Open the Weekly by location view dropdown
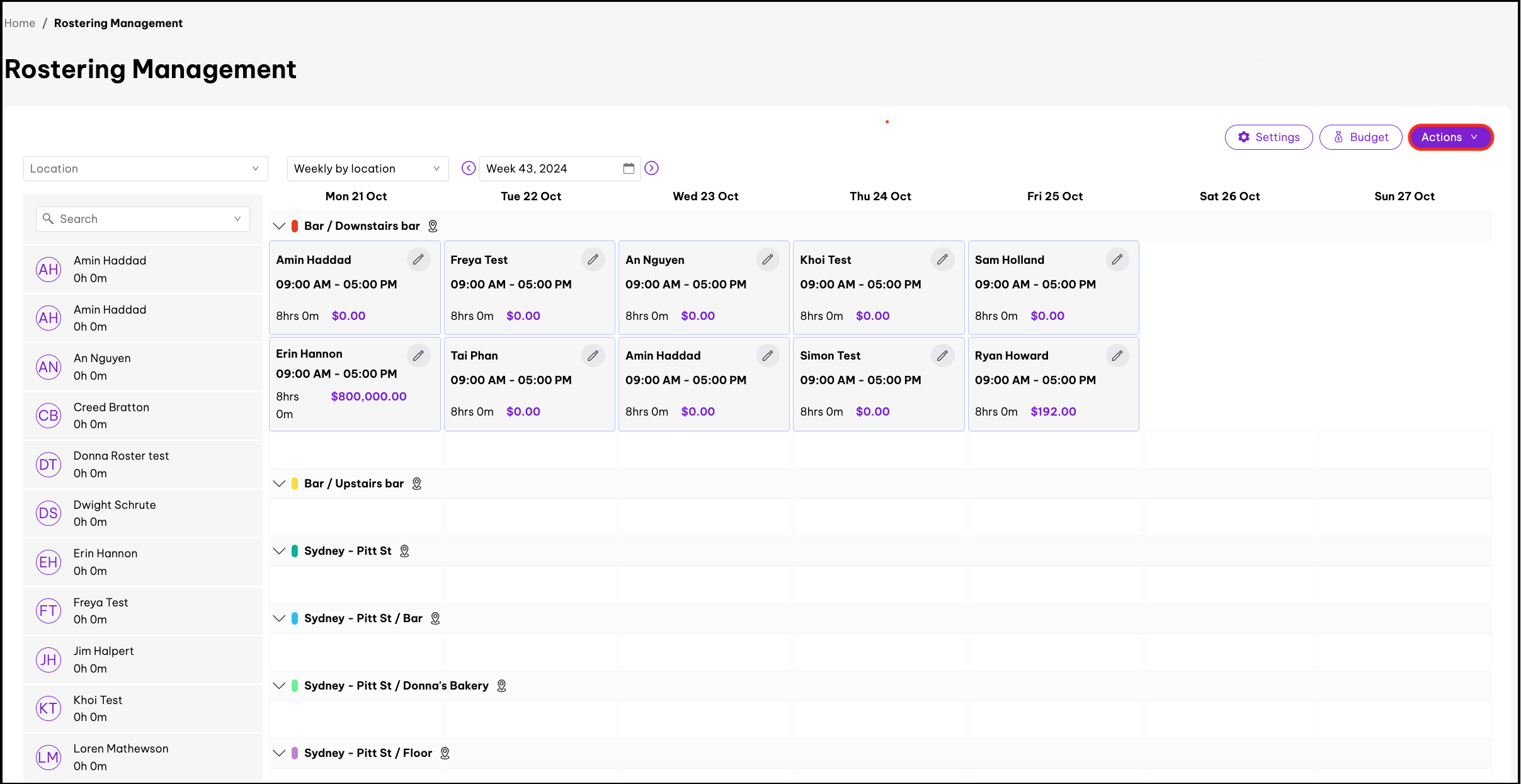Image resolution: width=1521 pixels, height=784 pixels. [367, 169]
